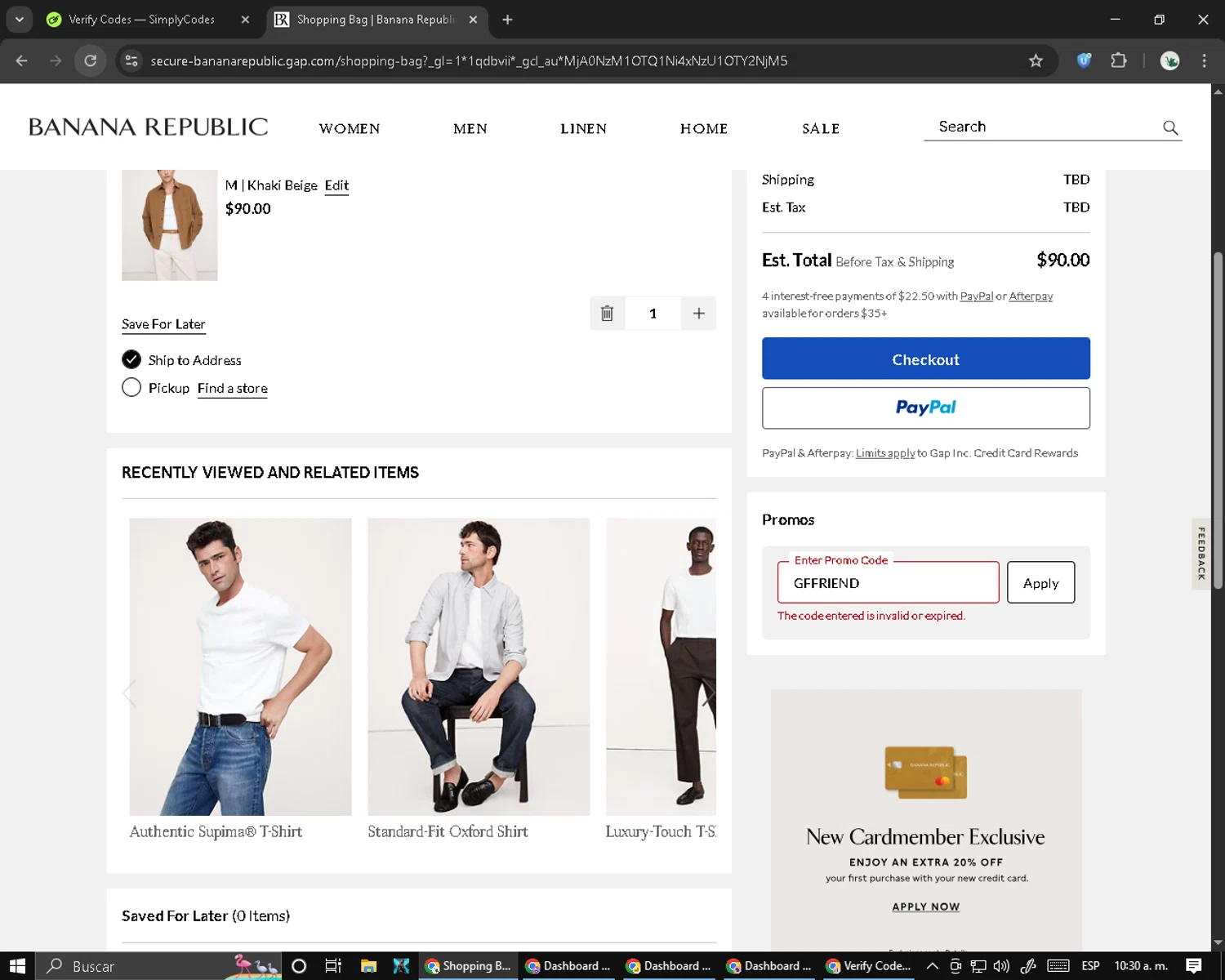1225x980 pixels.
Task: Switch to Verify Code taskbar window
Action: coord(868,966)
